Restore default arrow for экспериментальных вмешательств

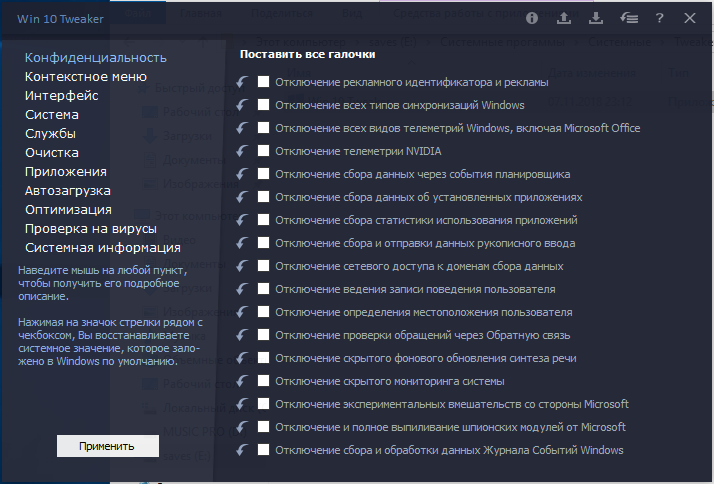point(242,404)
